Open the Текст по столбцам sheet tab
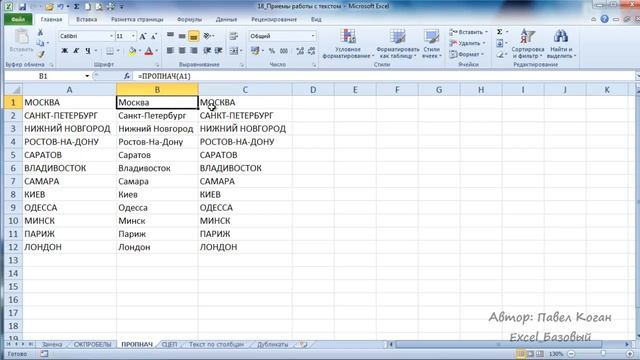The image size is (640, 360). (216, 344)
